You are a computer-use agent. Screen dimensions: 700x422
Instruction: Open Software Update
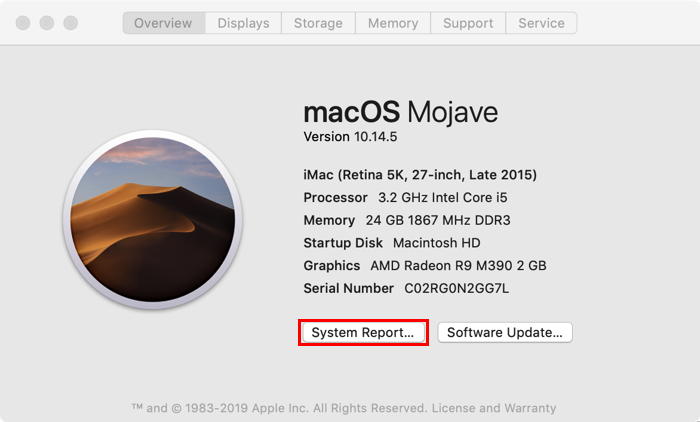(505, 333)
